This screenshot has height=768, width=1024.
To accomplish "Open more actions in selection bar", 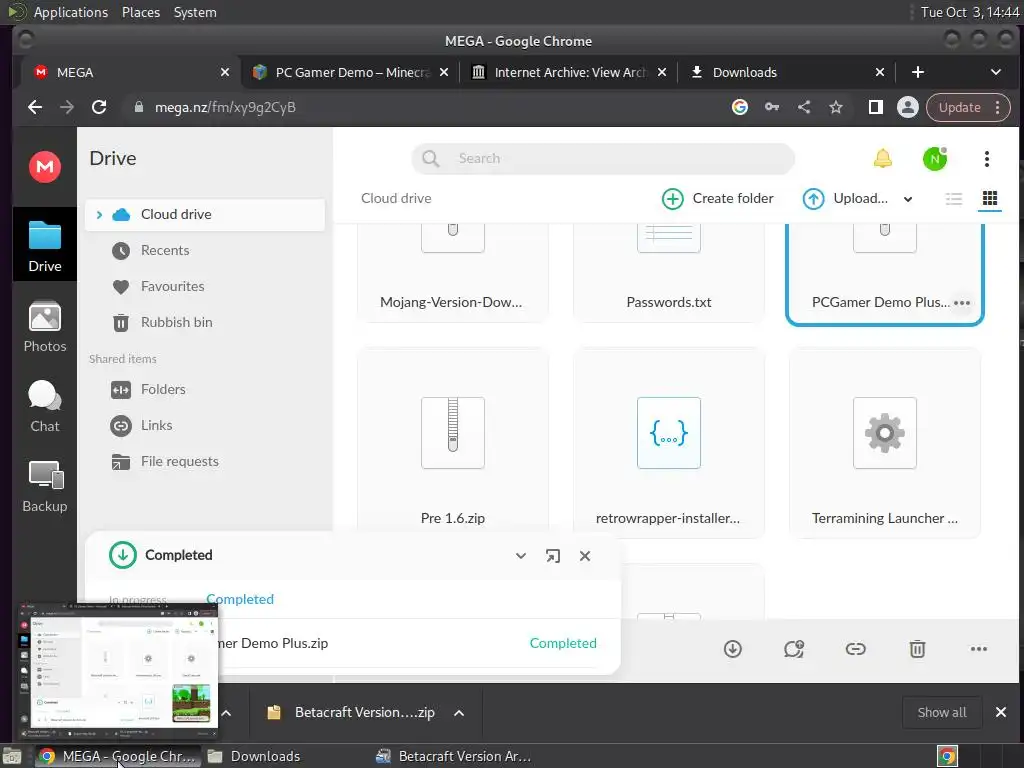I will click(x=978, y=648).
